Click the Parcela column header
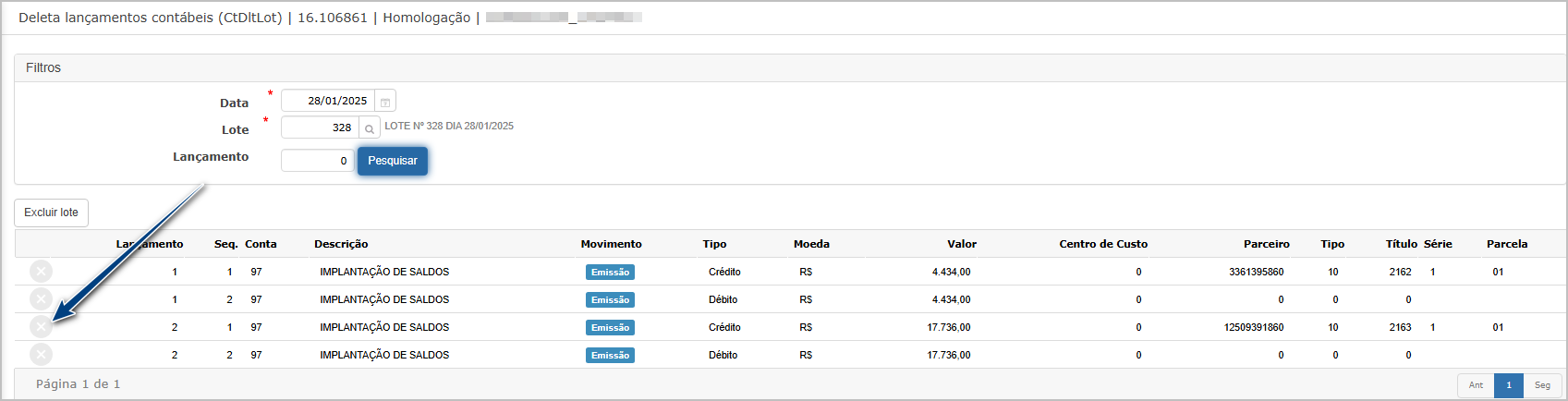1568x401 pixels. 1507,244
